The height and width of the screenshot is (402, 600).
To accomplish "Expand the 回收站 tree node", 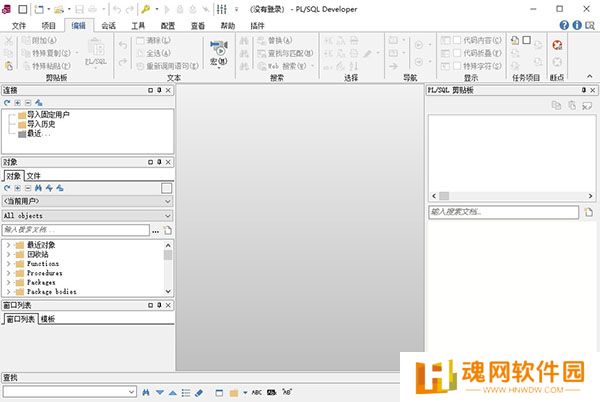I will point(8,254).
